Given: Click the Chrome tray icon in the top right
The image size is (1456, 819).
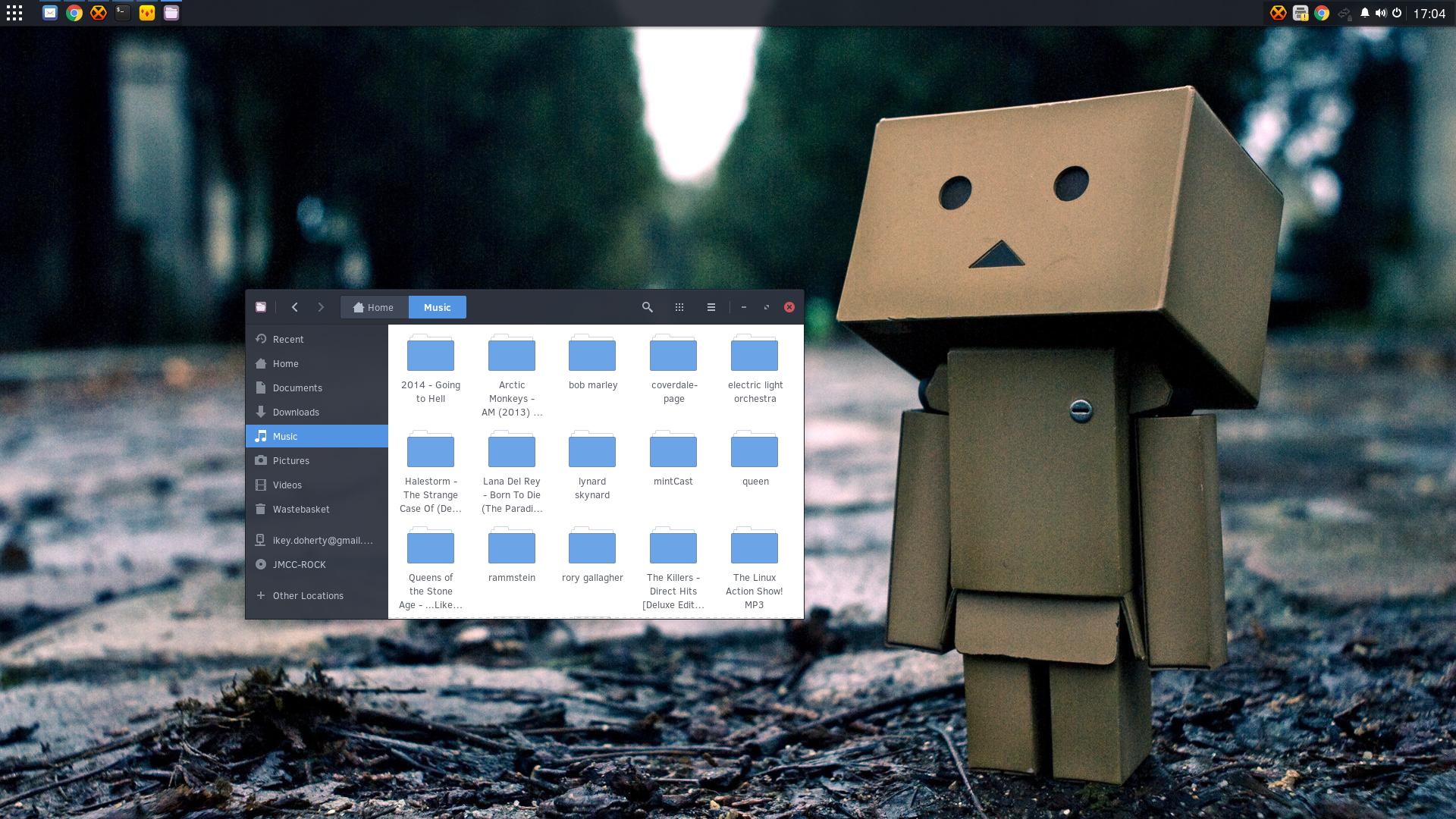Looking at the screenshot, I should [x=1322, y=13].
